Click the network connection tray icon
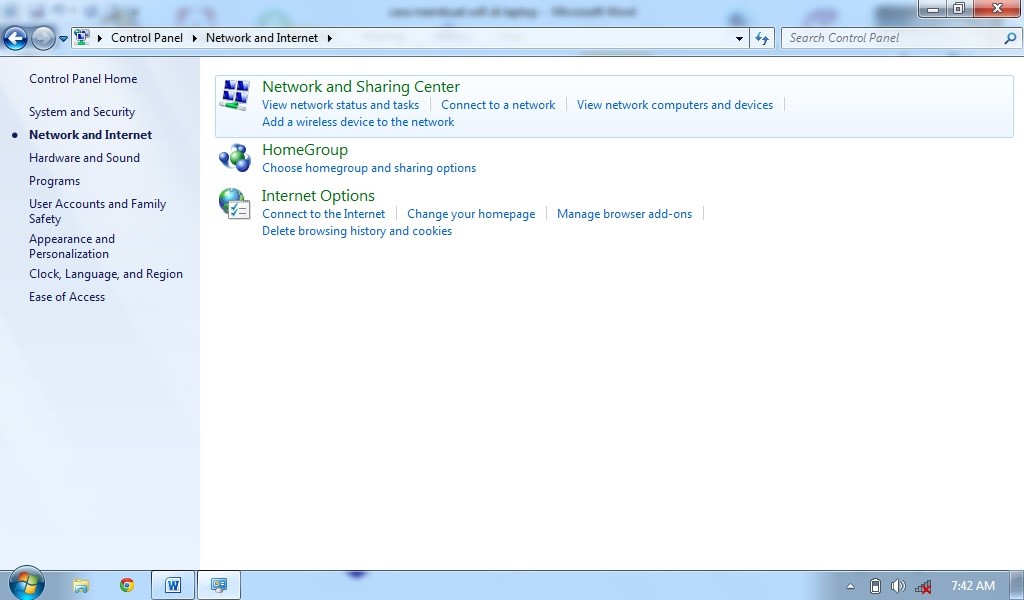1024x600 pixels. pyautogui.click(x=923, y=587)
